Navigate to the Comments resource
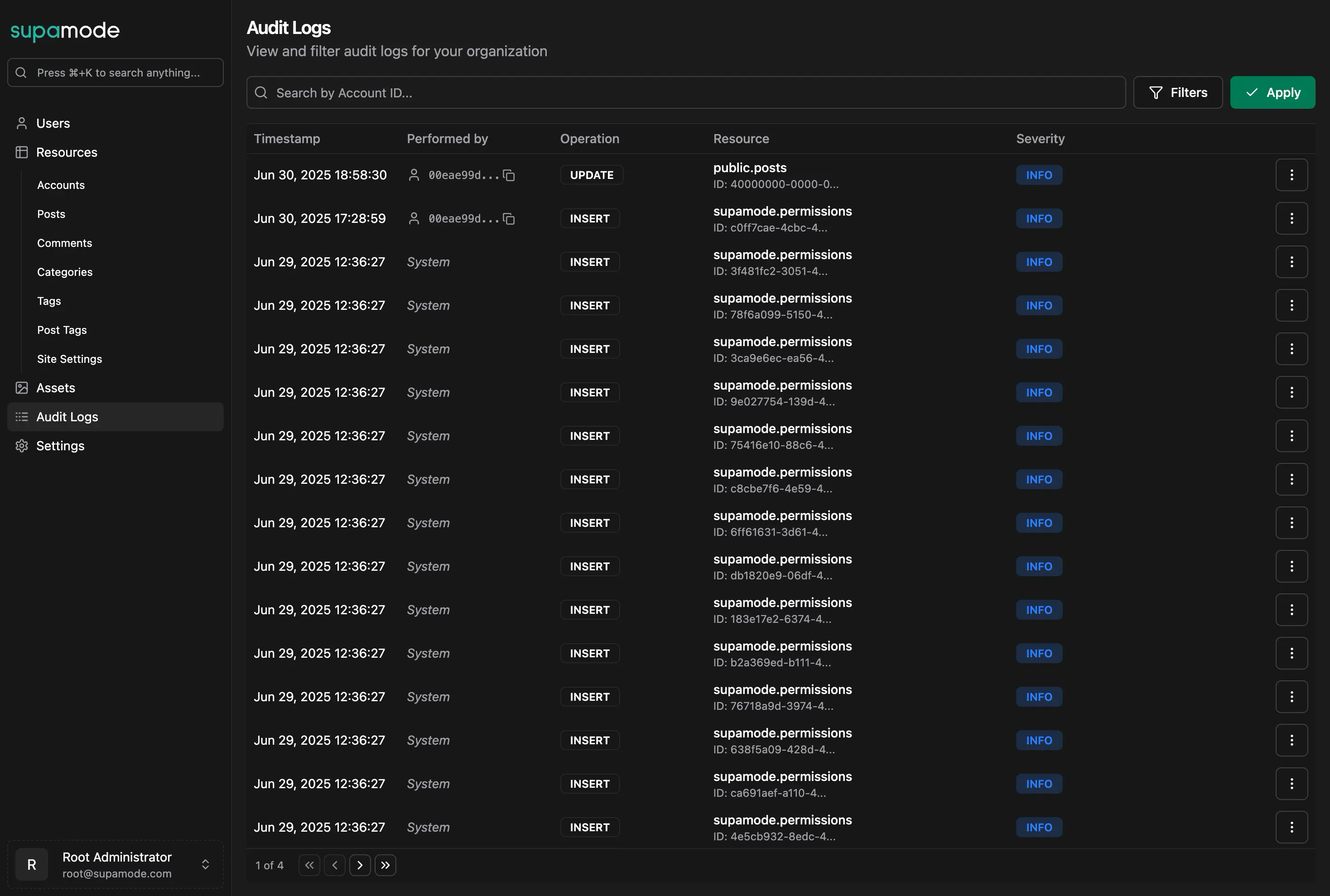Image resolution: width=1330 pixels, height=896 pixels. coord(65,243)
